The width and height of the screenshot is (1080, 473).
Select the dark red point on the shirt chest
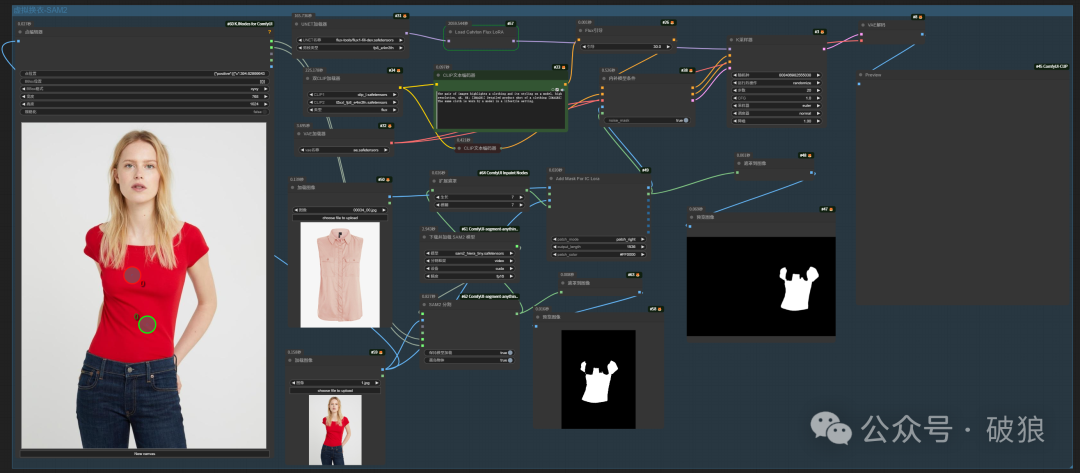(132, 275)
